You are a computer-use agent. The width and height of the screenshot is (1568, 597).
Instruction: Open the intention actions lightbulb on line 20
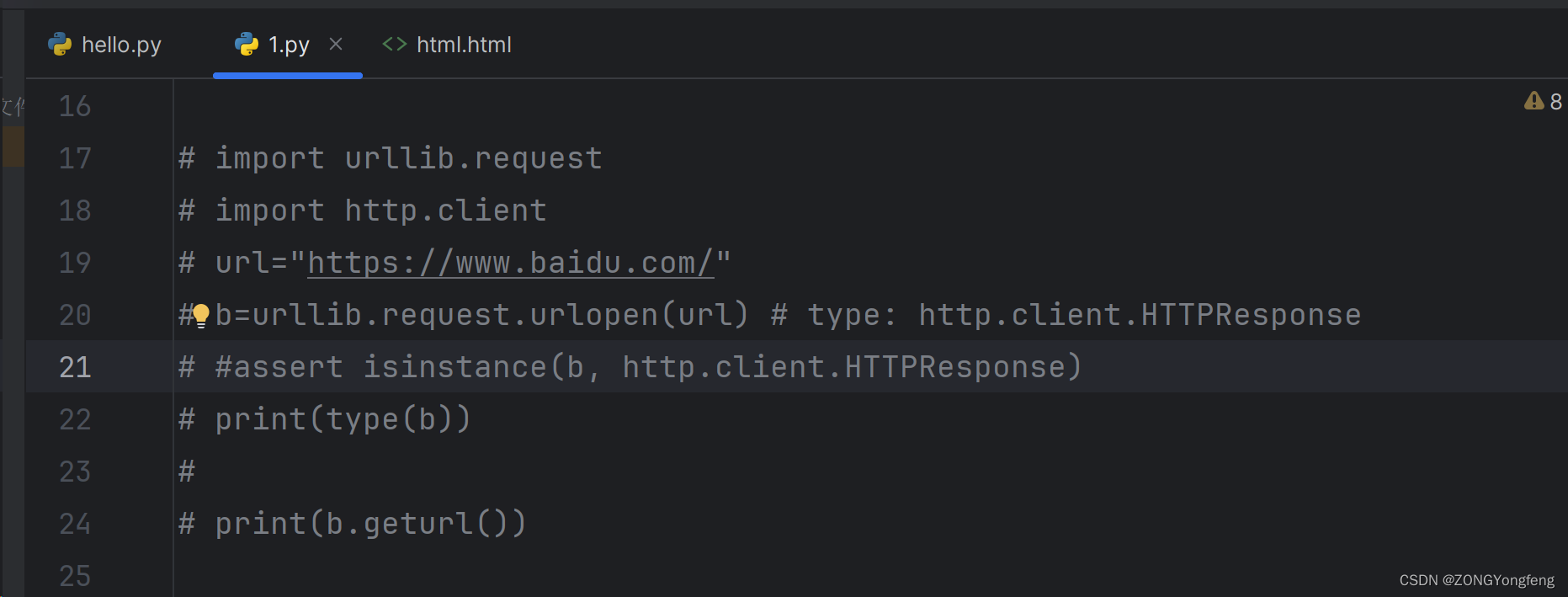point(201,314)
